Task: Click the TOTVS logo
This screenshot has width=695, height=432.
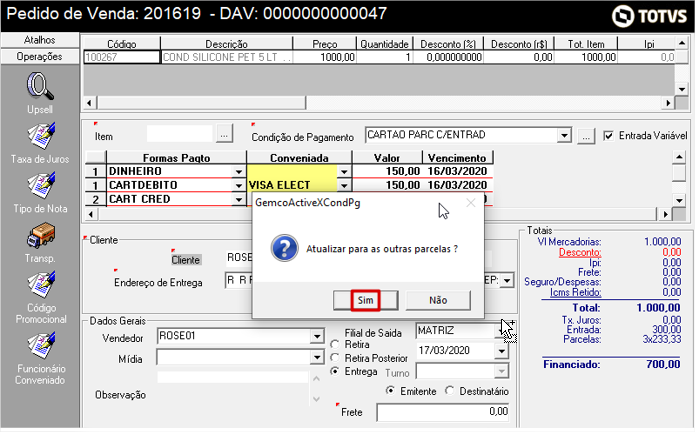Action: (x=649, y=16)
